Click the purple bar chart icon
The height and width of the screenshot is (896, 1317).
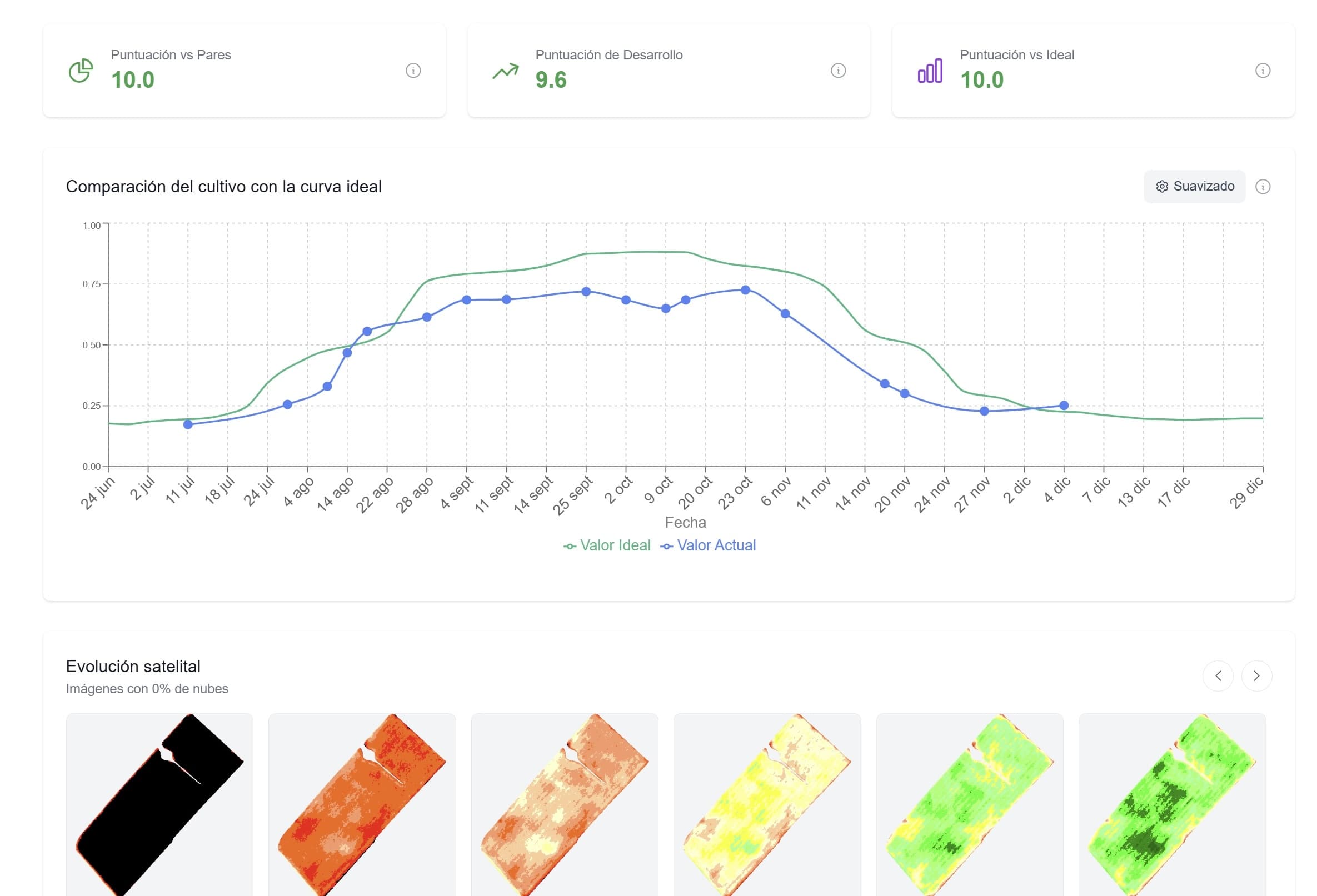click(930, 71)
